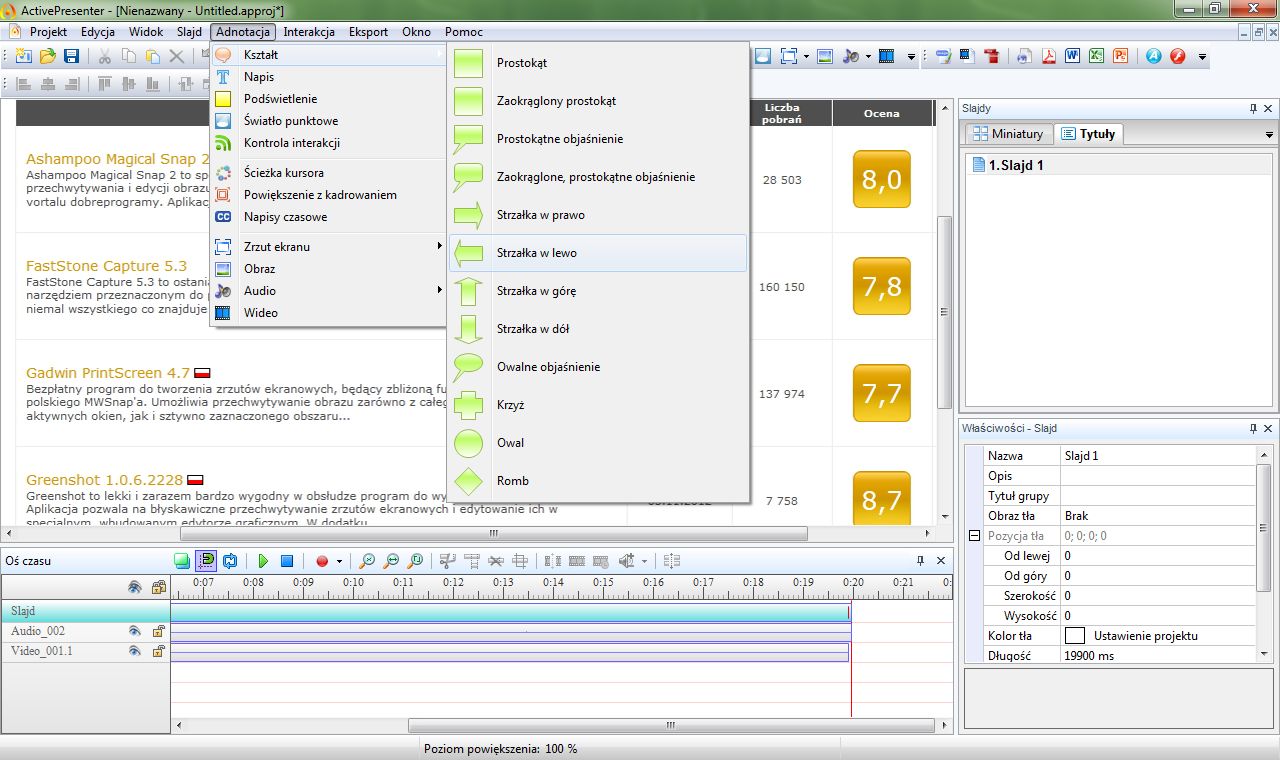Toggle the highlighted timeline snap mode icon
This screenshot has width=1280, height=760.
tap(205, 561)
